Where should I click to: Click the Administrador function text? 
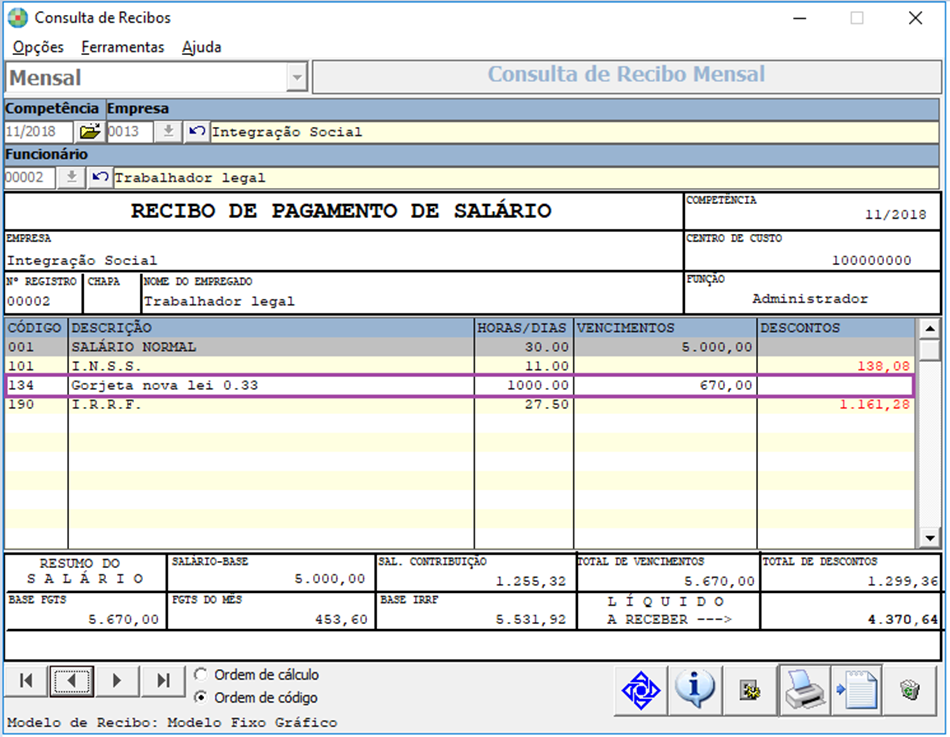[810, 299]
